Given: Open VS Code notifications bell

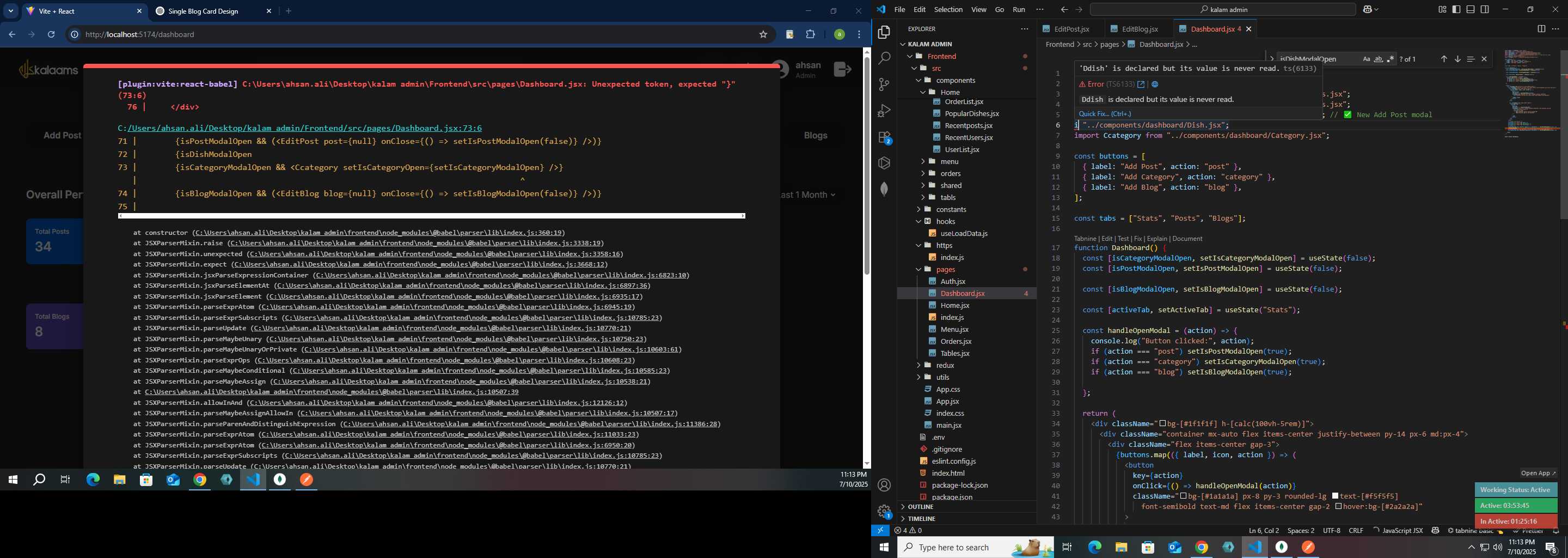Looking at the screenshot, I should point(1556,531).
